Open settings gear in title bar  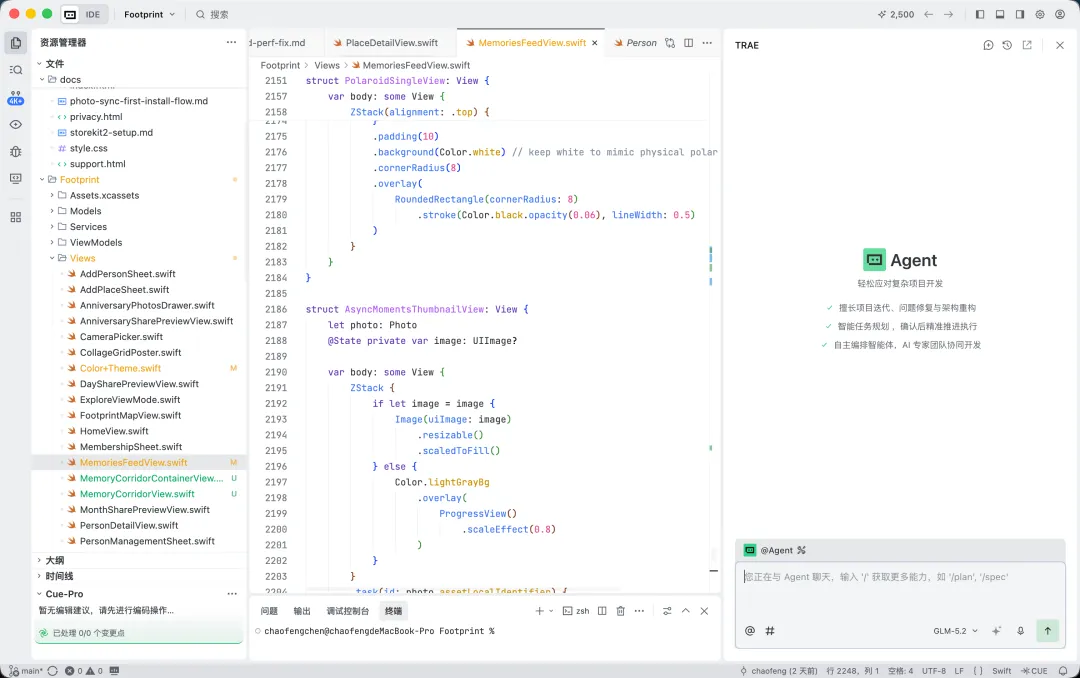(x=1040, y=14)
